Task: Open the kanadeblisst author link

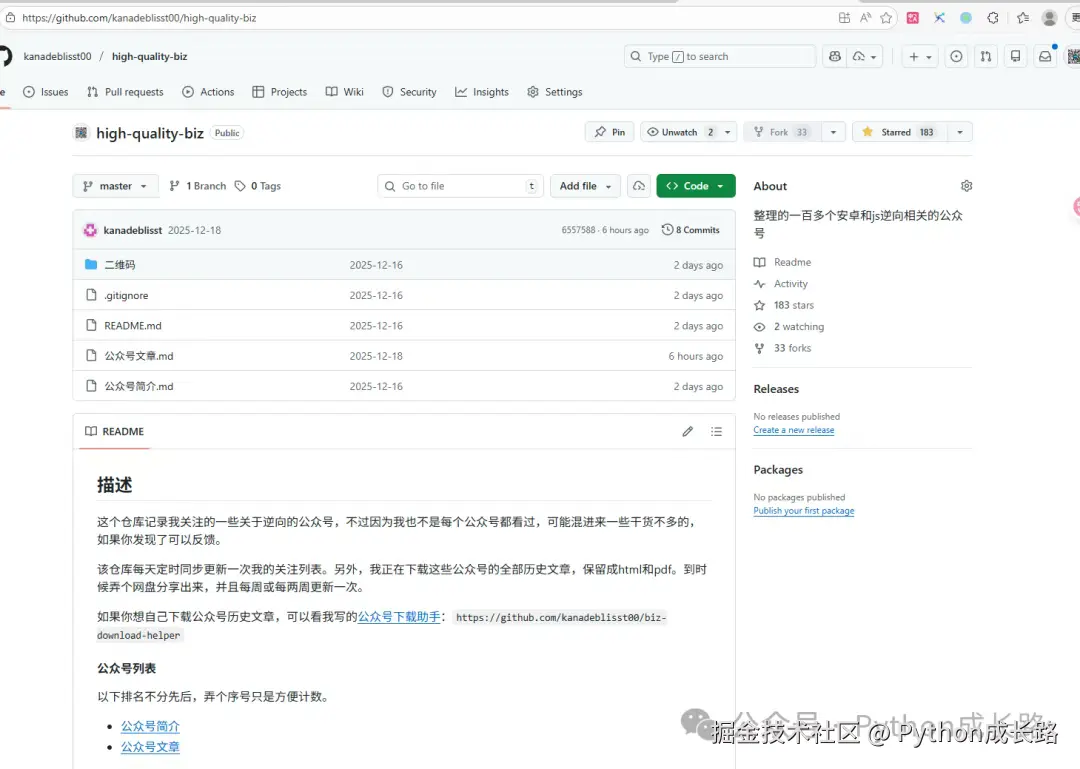Action: tap(132, 230)
